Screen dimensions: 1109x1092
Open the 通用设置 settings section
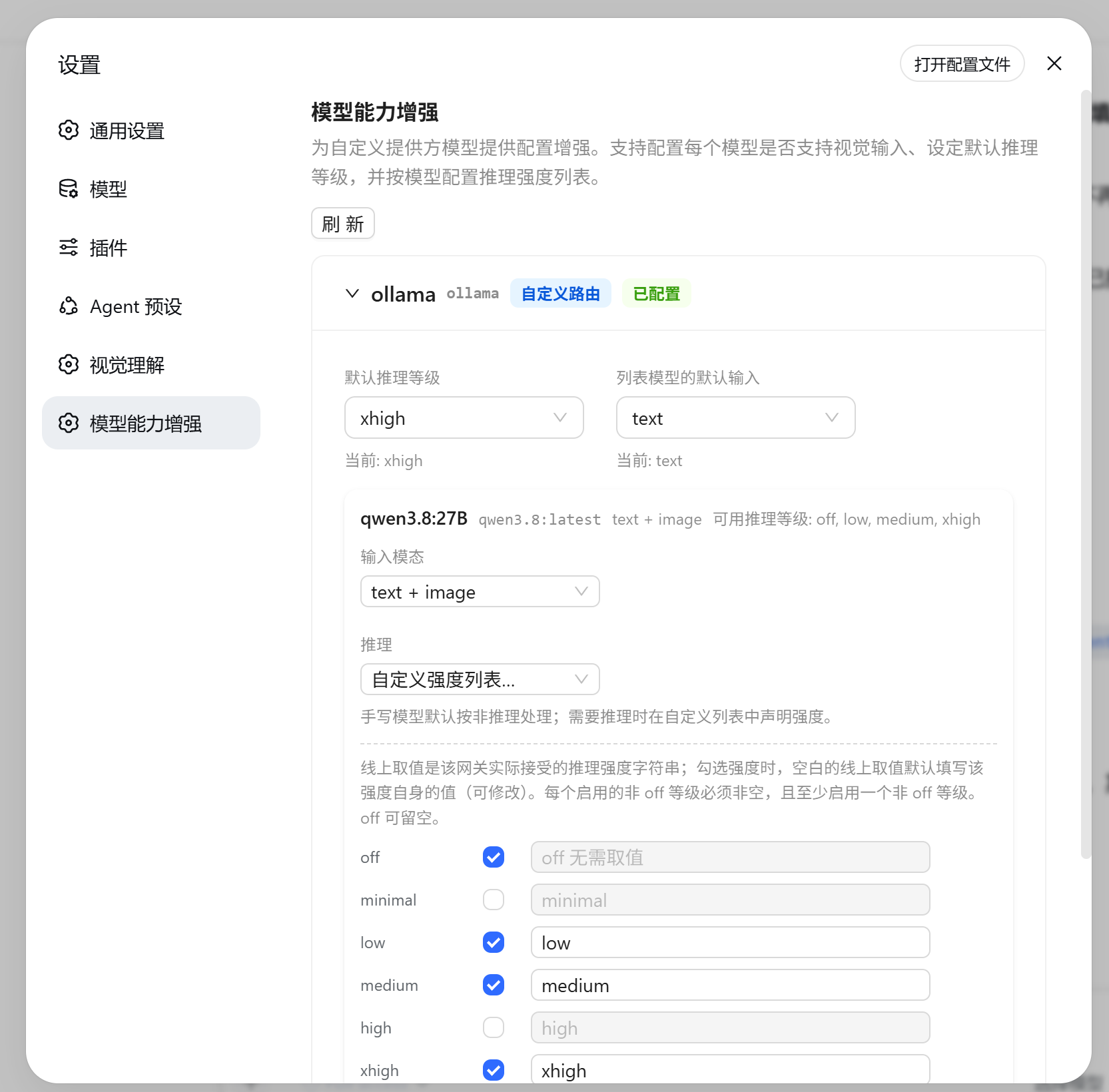151,131
